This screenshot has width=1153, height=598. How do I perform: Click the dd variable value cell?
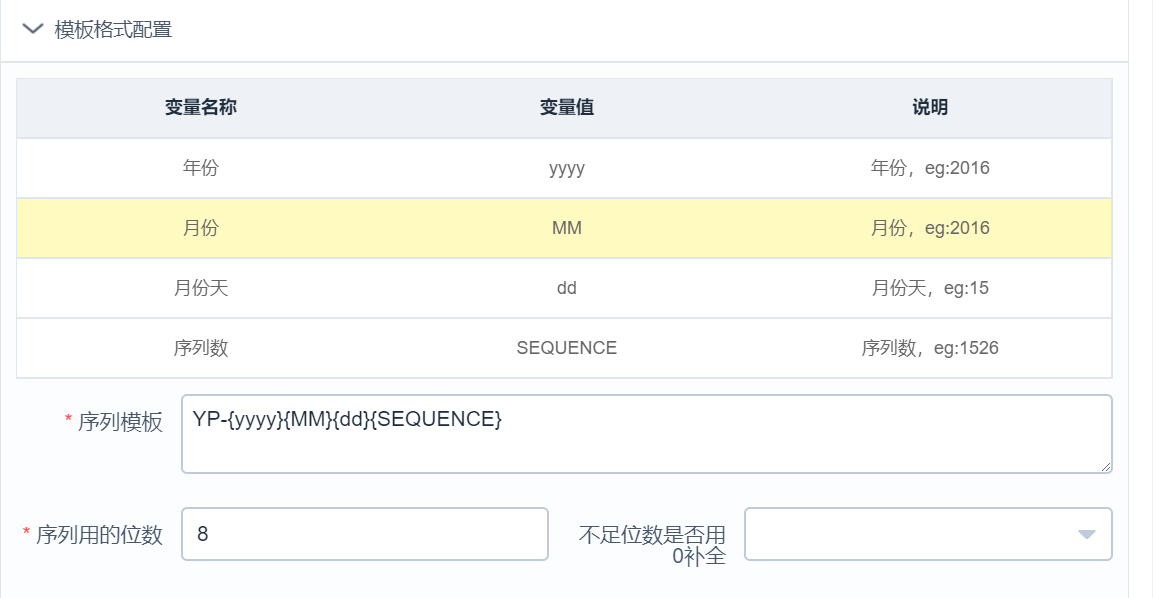[566, 288]
